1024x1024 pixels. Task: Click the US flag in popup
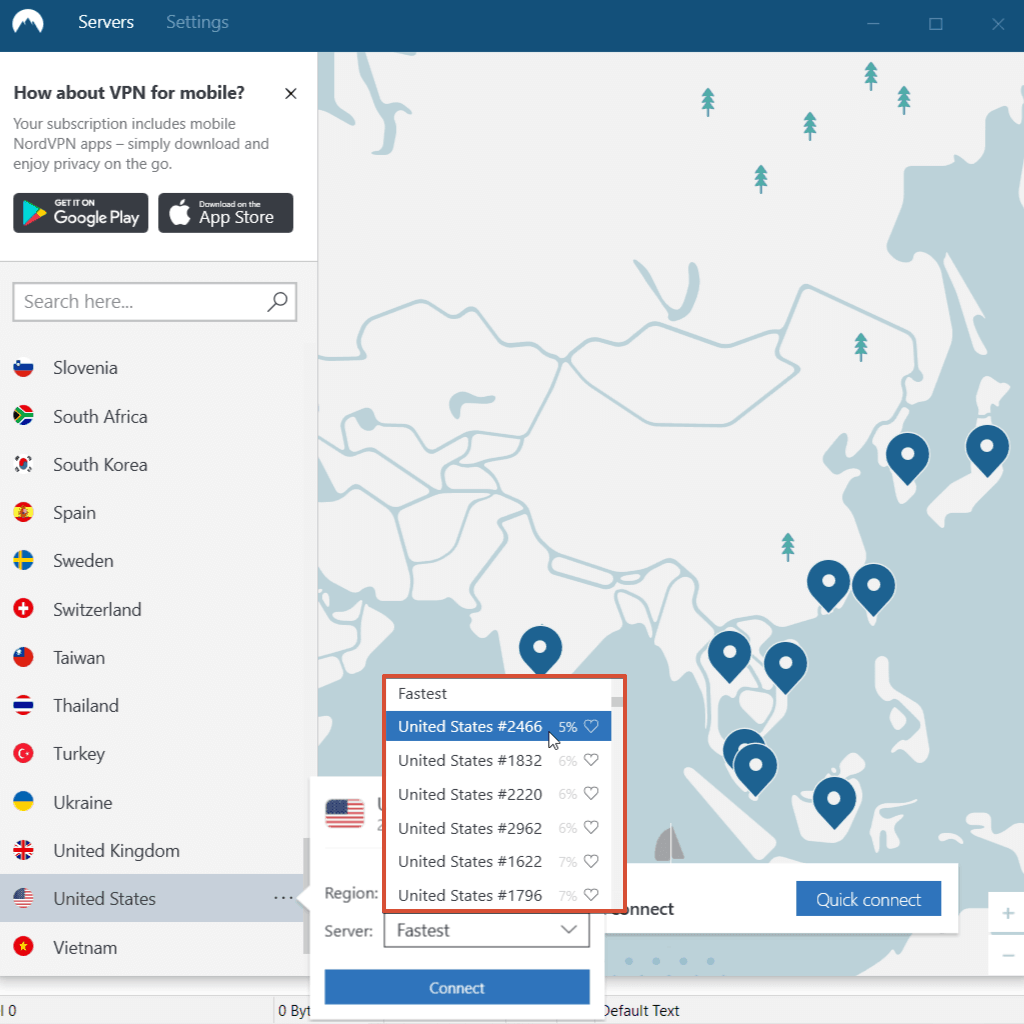pyautogui.click(x=345, y=814)
